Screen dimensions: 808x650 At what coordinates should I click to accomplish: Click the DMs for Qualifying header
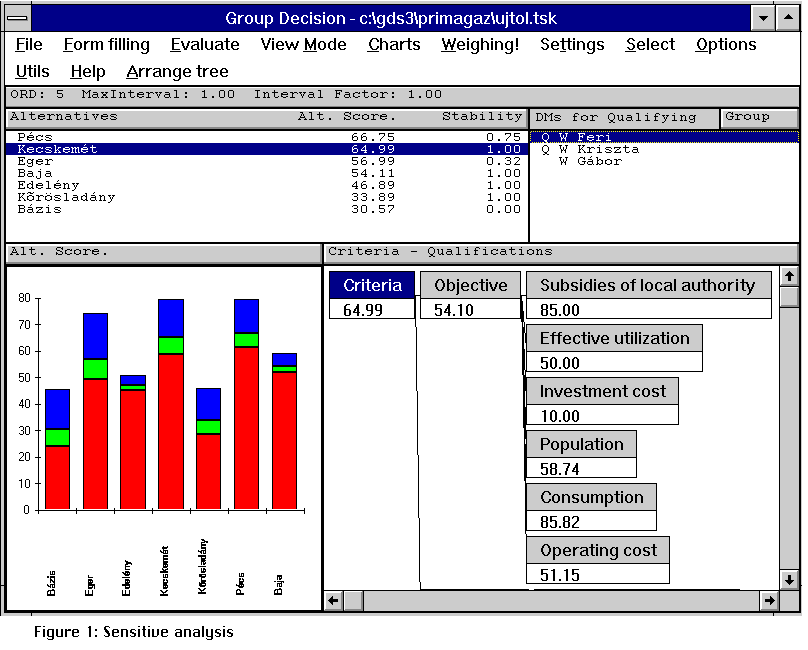coord(625,118)
